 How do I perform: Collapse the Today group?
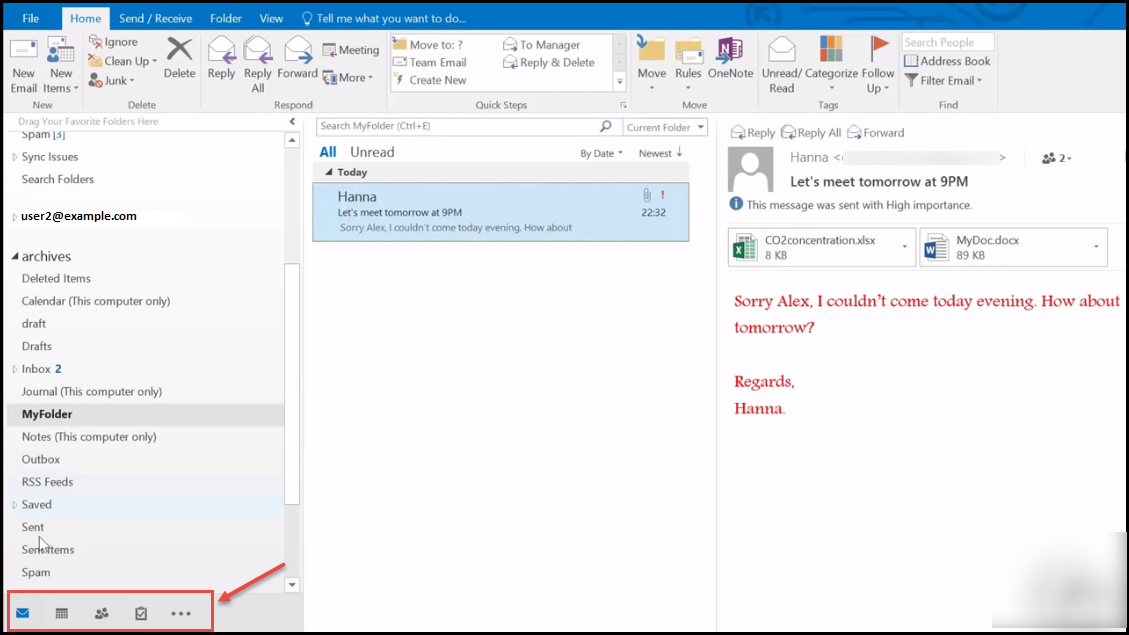[328, 172]
